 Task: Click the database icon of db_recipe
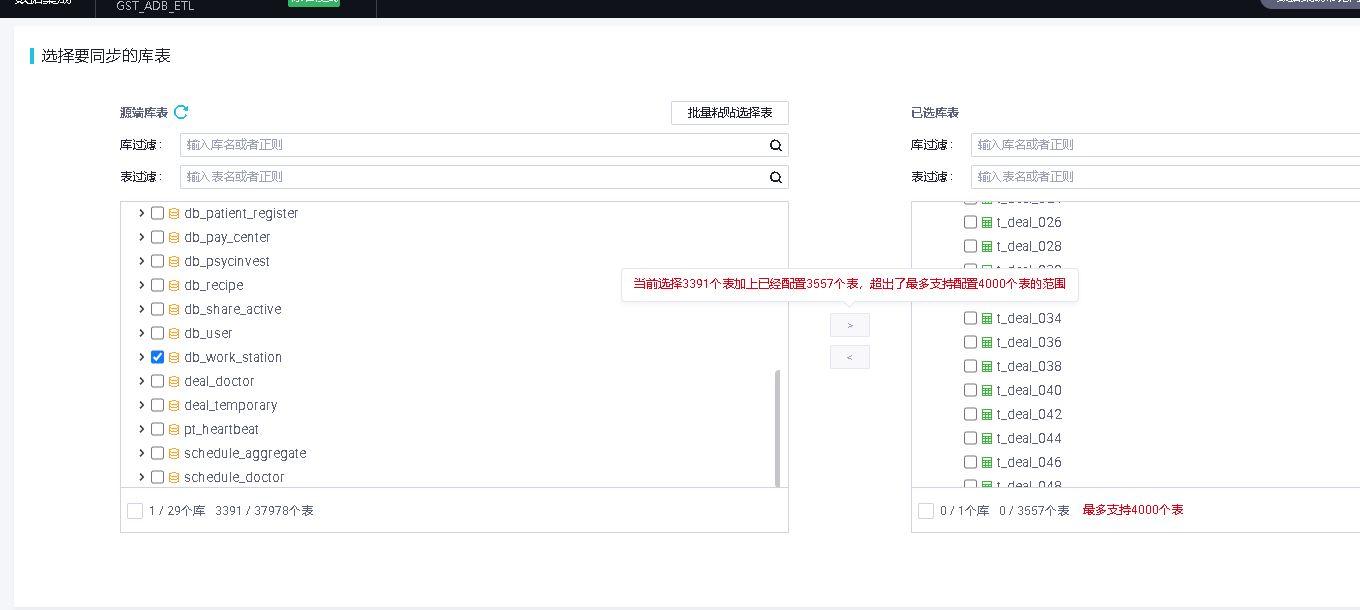point(174,285)
